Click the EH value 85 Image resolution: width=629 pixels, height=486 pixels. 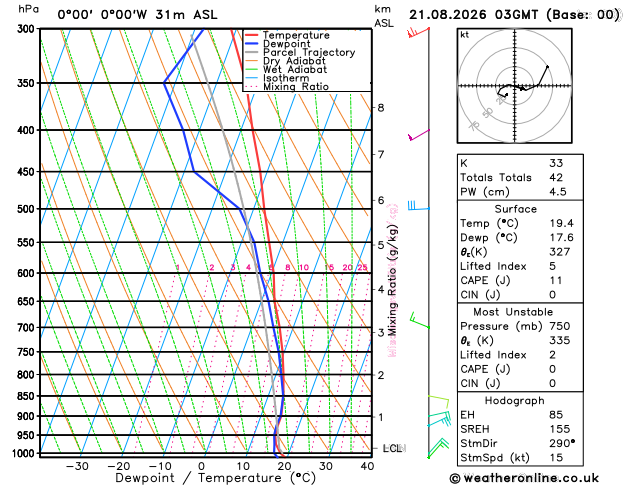(556, 415)
